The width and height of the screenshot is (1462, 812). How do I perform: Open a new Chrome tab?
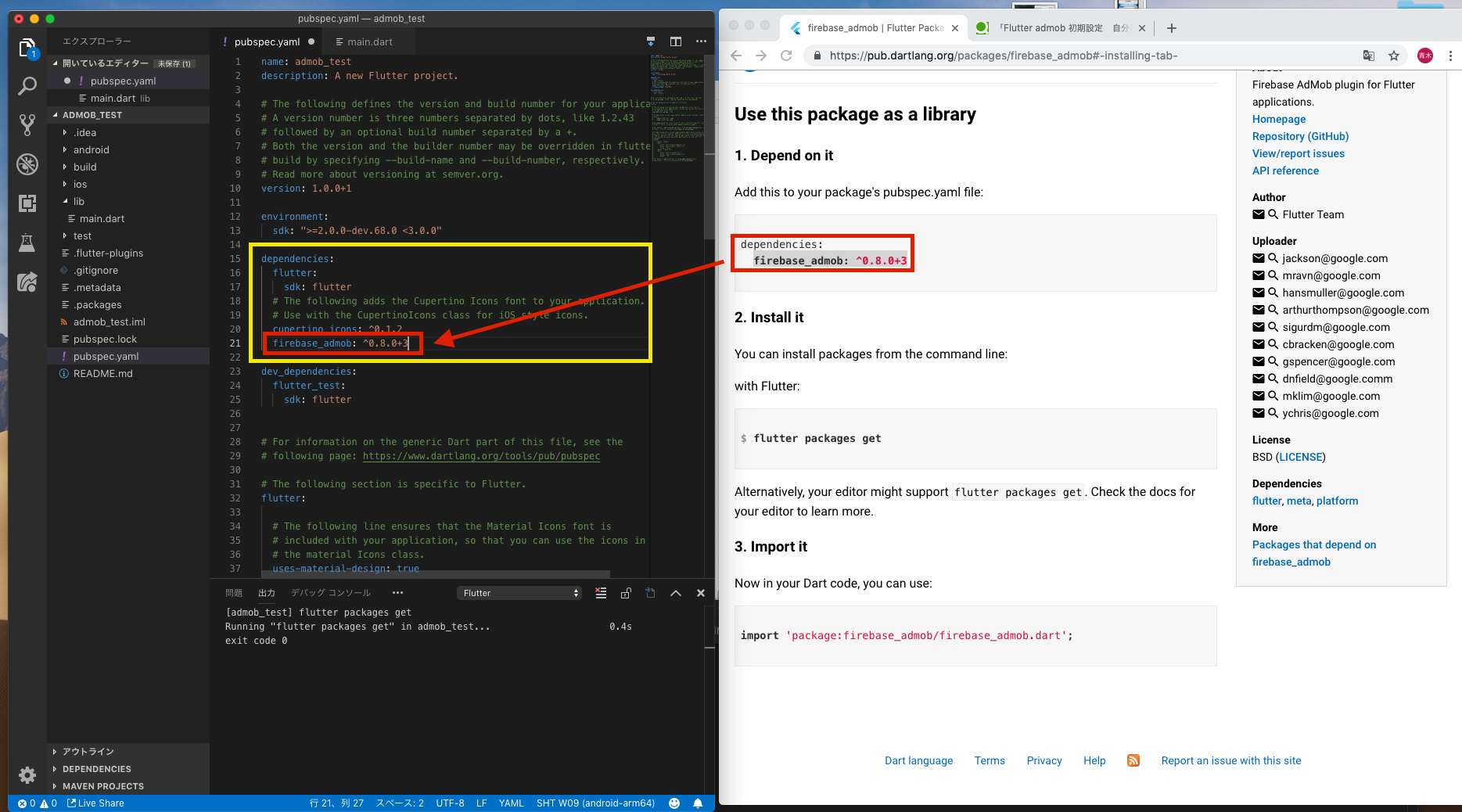pos(1171,28)
